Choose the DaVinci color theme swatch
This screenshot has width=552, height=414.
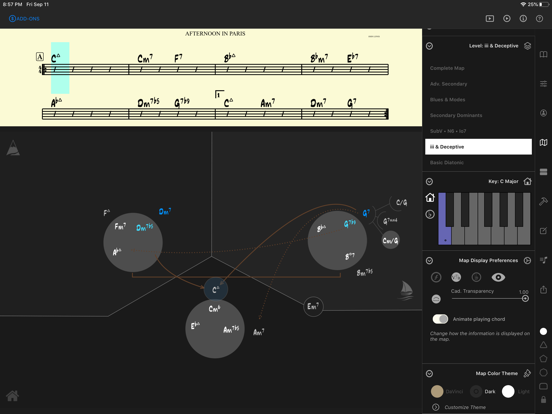[437, 391]
